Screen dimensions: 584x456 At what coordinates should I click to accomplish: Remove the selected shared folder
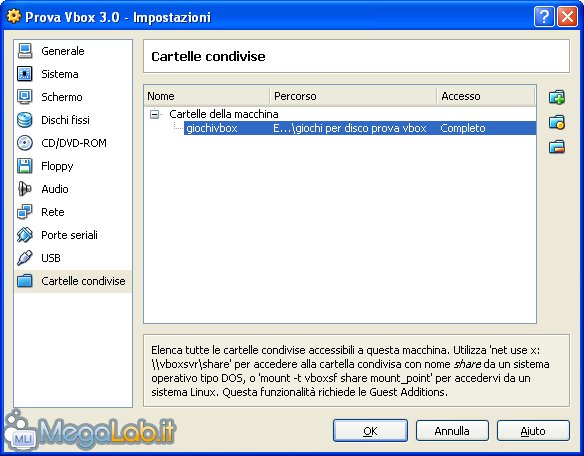tap(557, 147)
